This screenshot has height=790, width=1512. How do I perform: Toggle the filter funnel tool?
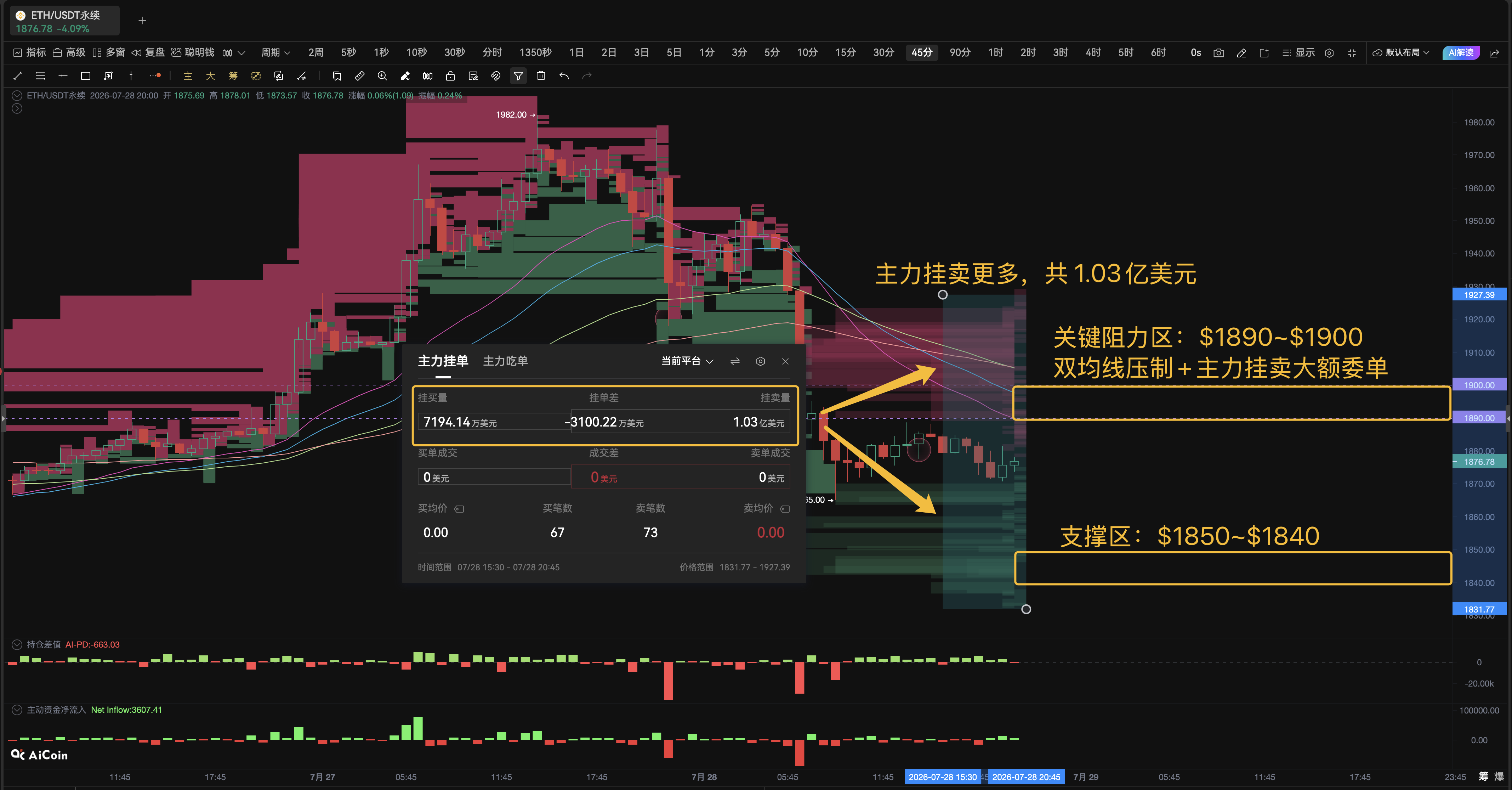[x=518, y=76]
